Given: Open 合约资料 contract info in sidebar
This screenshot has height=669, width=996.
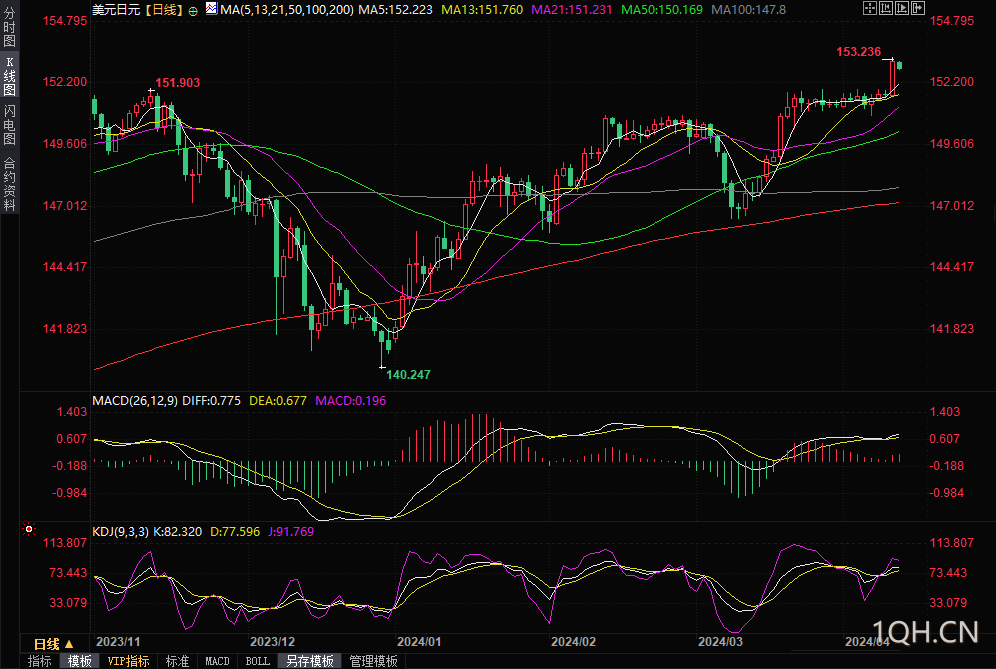Looking at the screenshot, I should [x=9, y=184].
